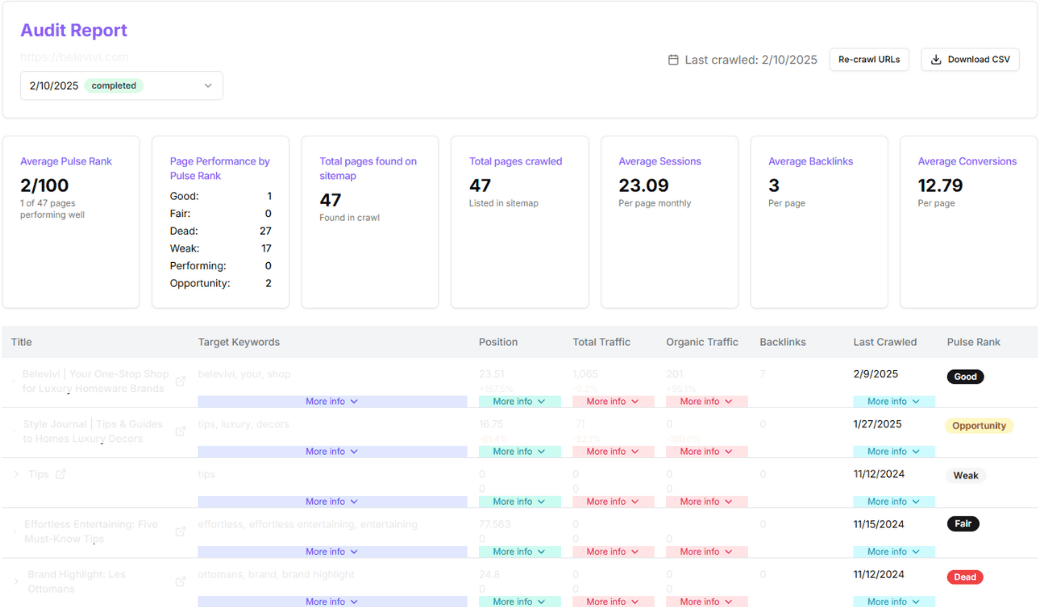Viewport: 1041px width, 607px height.
Task: Click the Total pages crawled card title
Action: 515,161
